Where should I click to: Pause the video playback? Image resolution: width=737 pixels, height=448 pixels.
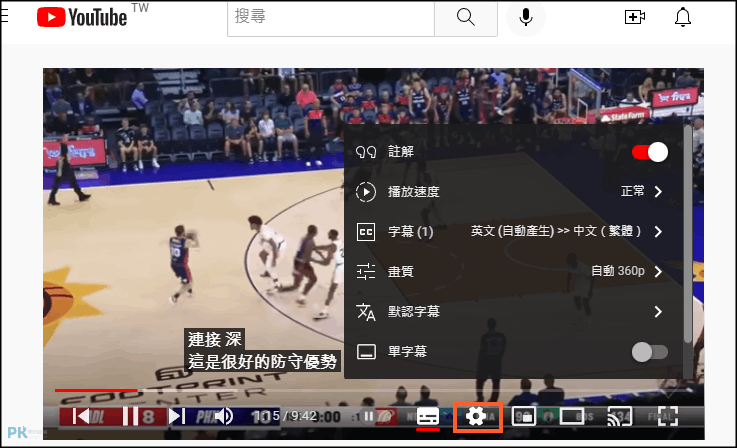130,417
